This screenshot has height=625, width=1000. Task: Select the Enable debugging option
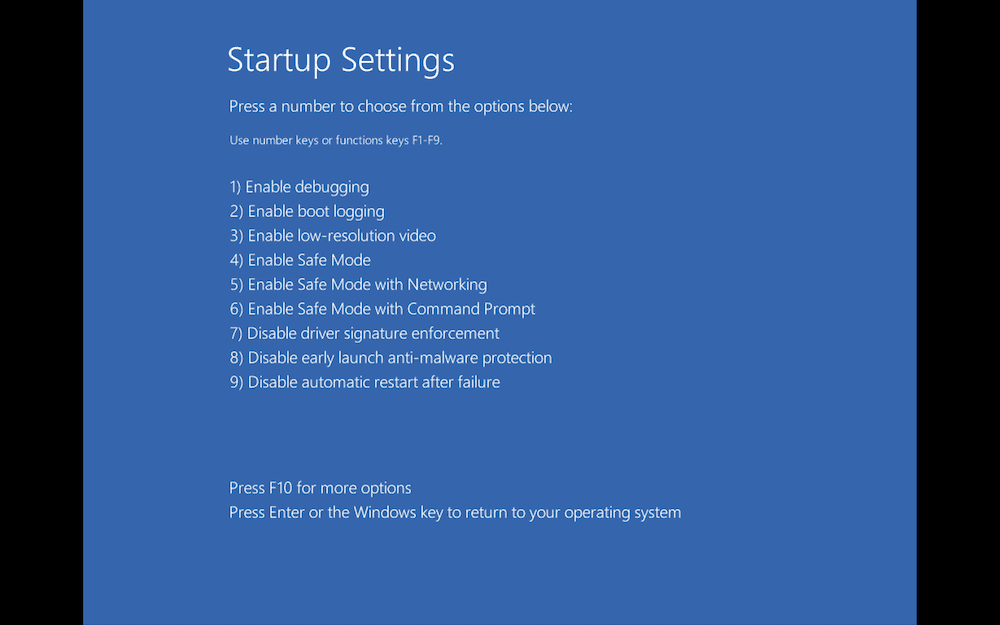[299, 187]
